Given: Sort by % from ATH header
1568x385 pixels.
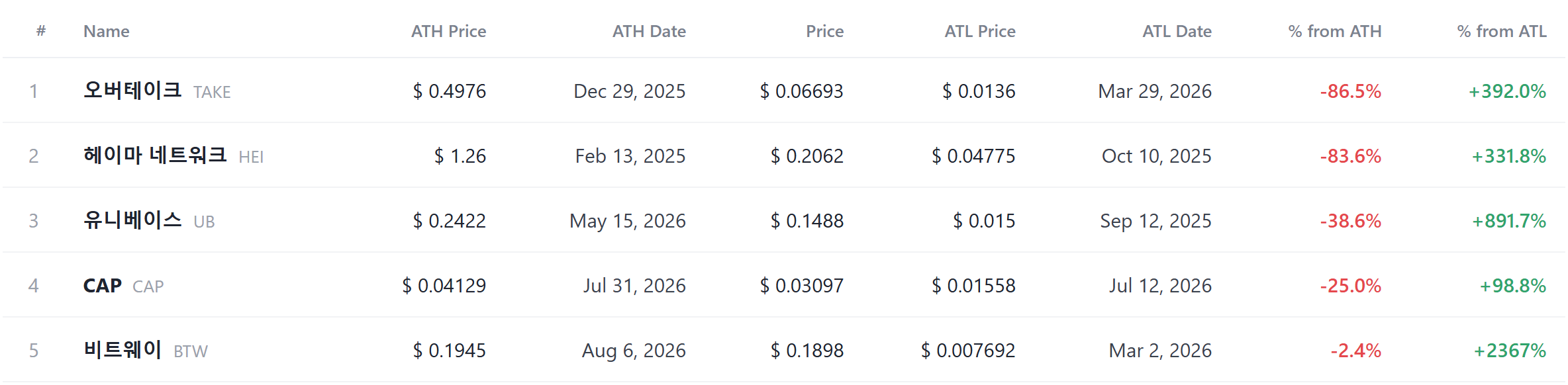Looking at the screenshot, I should point(1335,31).
